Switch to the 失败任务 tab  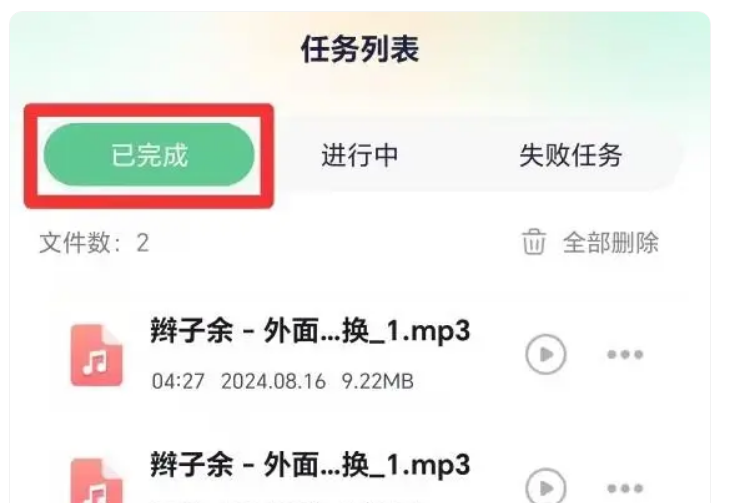[x=570, y=155]
